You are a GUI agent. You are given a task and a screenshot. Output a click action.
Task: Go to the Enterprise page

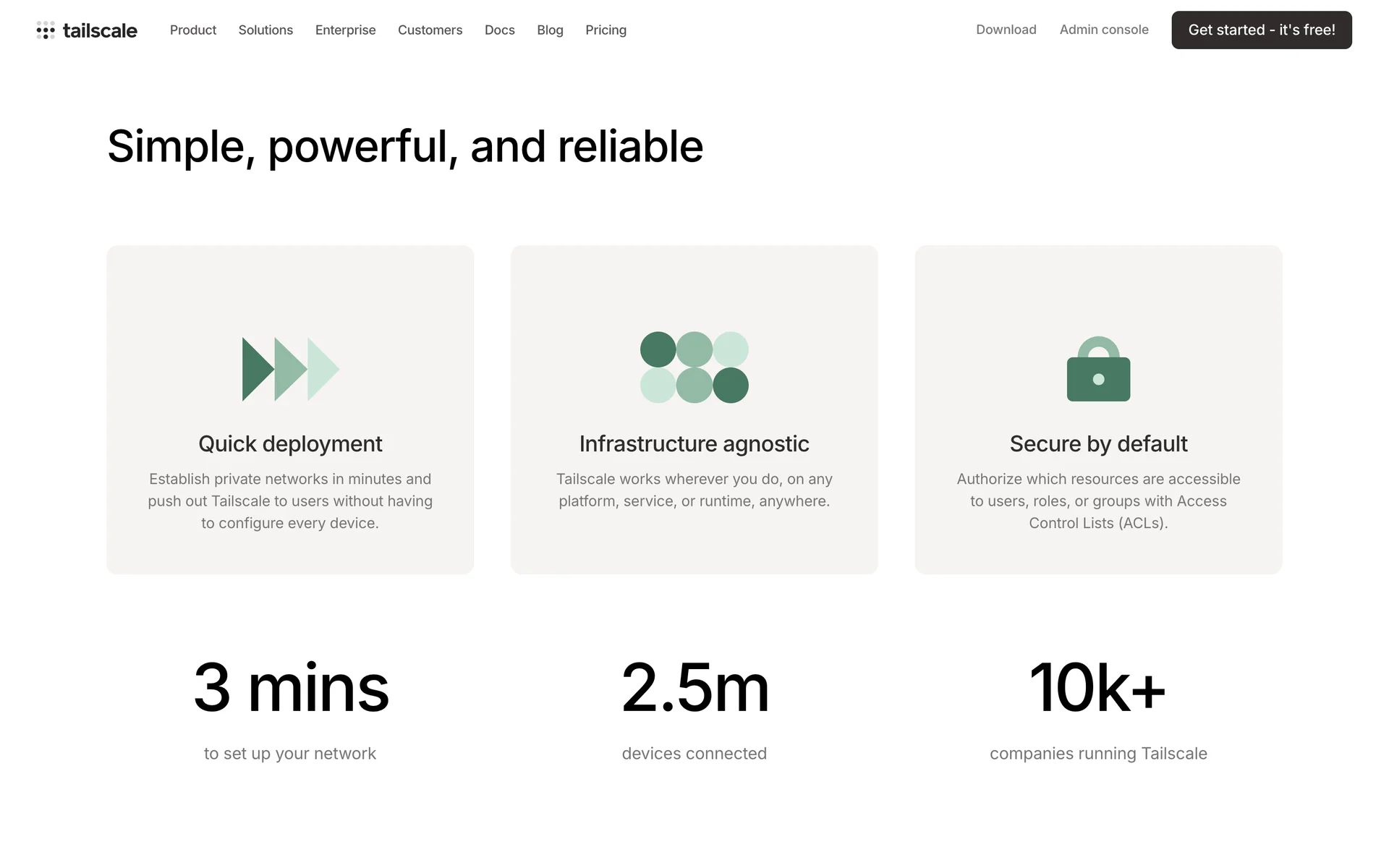345,30
